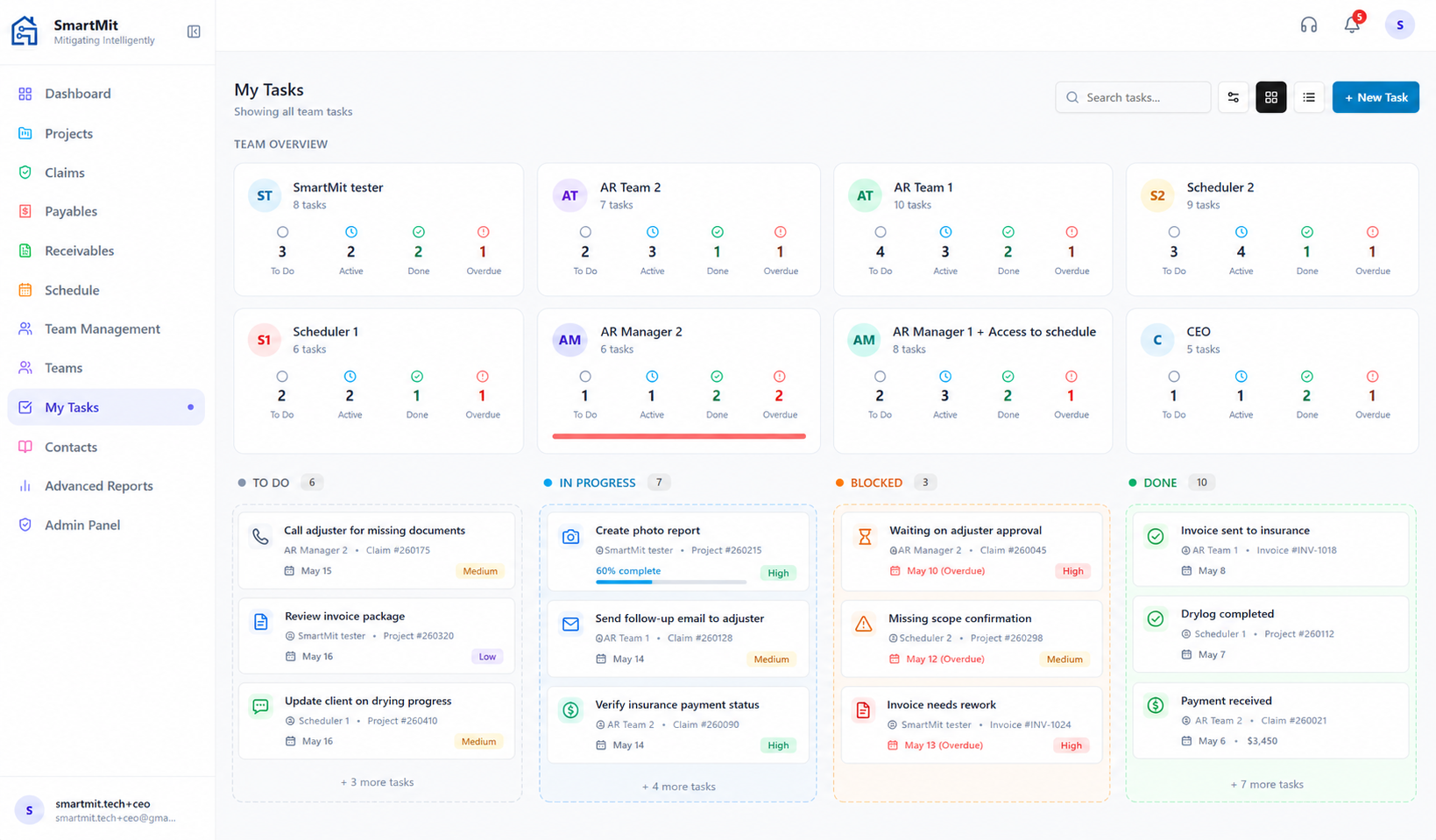Click Scheduler 2 Active count
Image resolution: width=1436 pixels, height=840 pixels.
(1241, 252)
